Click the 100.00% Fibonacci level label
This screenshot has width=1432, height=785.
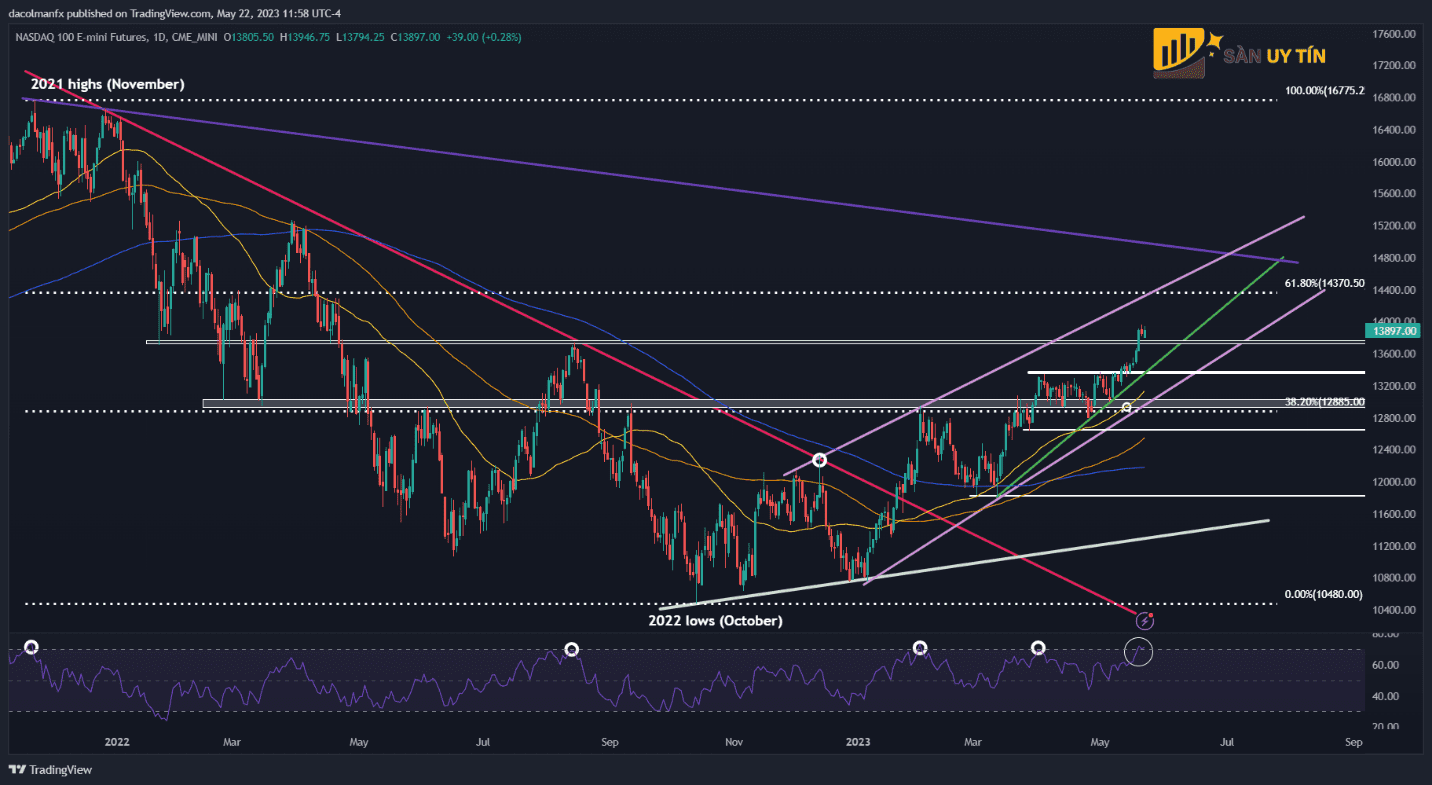pos(1323,91)
